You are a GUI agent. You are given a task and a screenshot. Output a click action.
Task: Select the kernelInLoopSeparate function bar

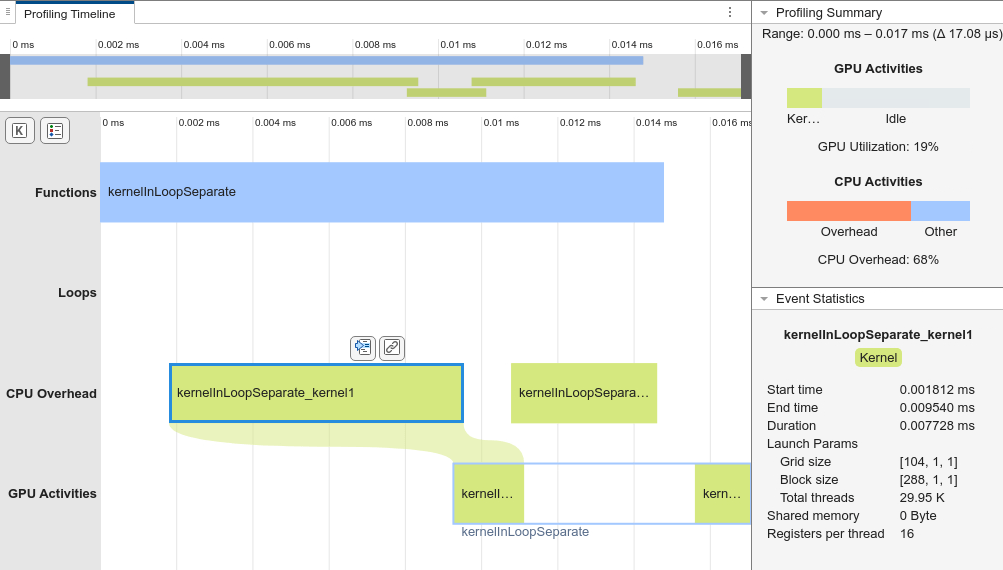(381, 192)
